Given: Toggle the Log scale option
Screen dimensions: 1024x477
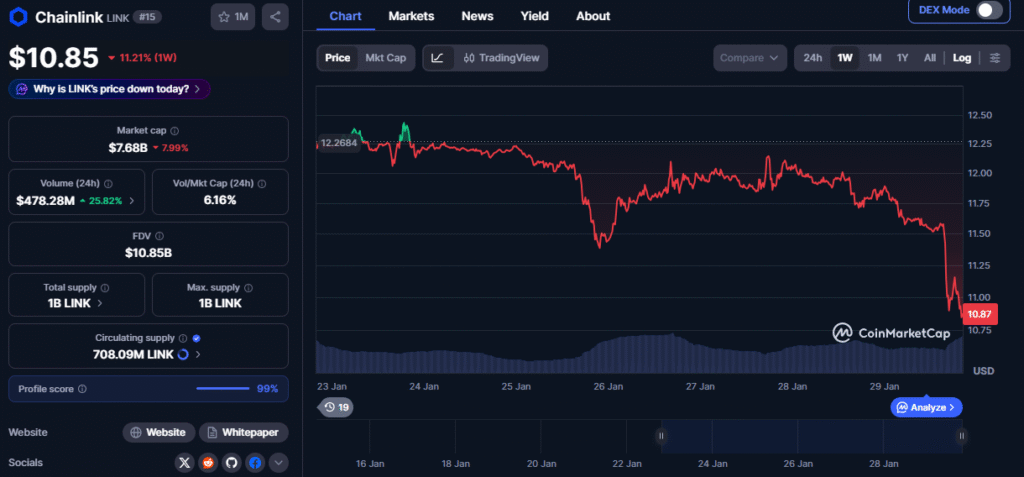Looking at the screenshot, I should click(961, 58).
